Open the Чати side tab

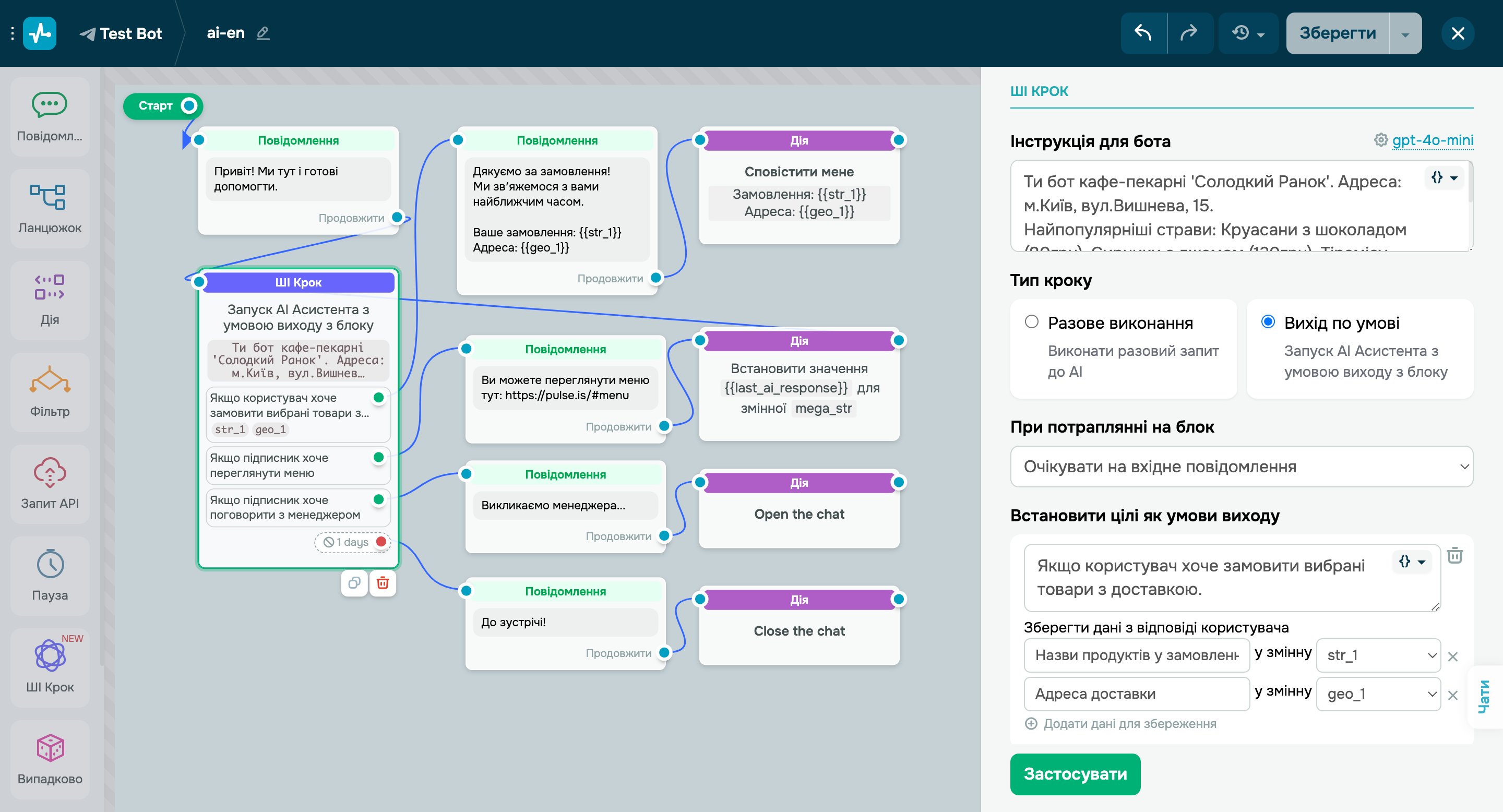pyautogui.click(x=1484, y=697)
